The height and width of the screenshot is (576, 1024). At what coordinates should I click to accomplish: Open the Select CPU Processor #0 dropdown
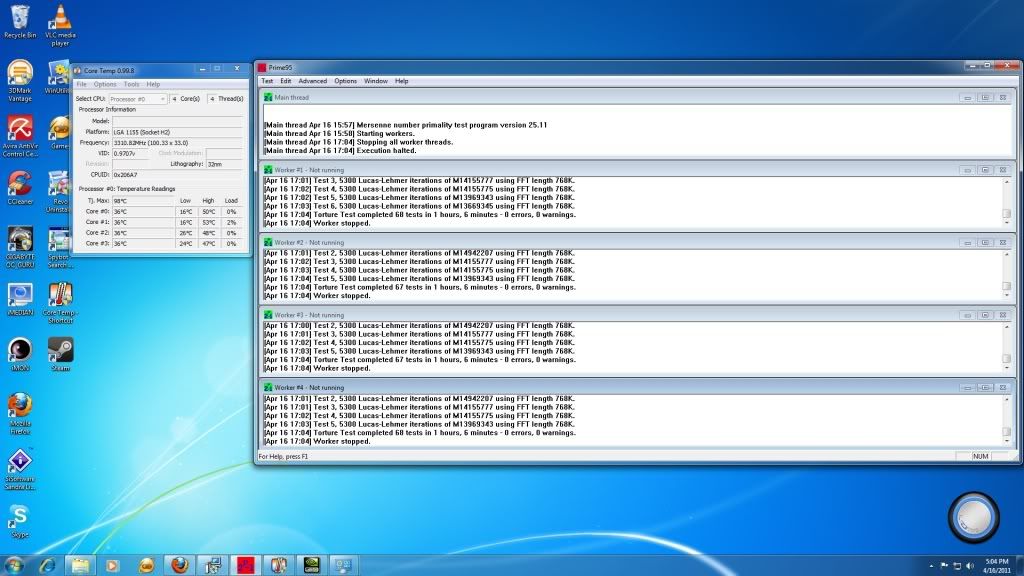(138, 99)
